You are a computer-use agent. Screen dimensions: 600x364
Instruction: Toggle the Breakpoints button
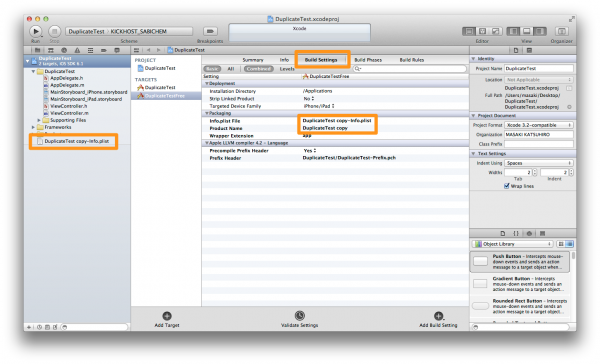click(x=210, y=31)
